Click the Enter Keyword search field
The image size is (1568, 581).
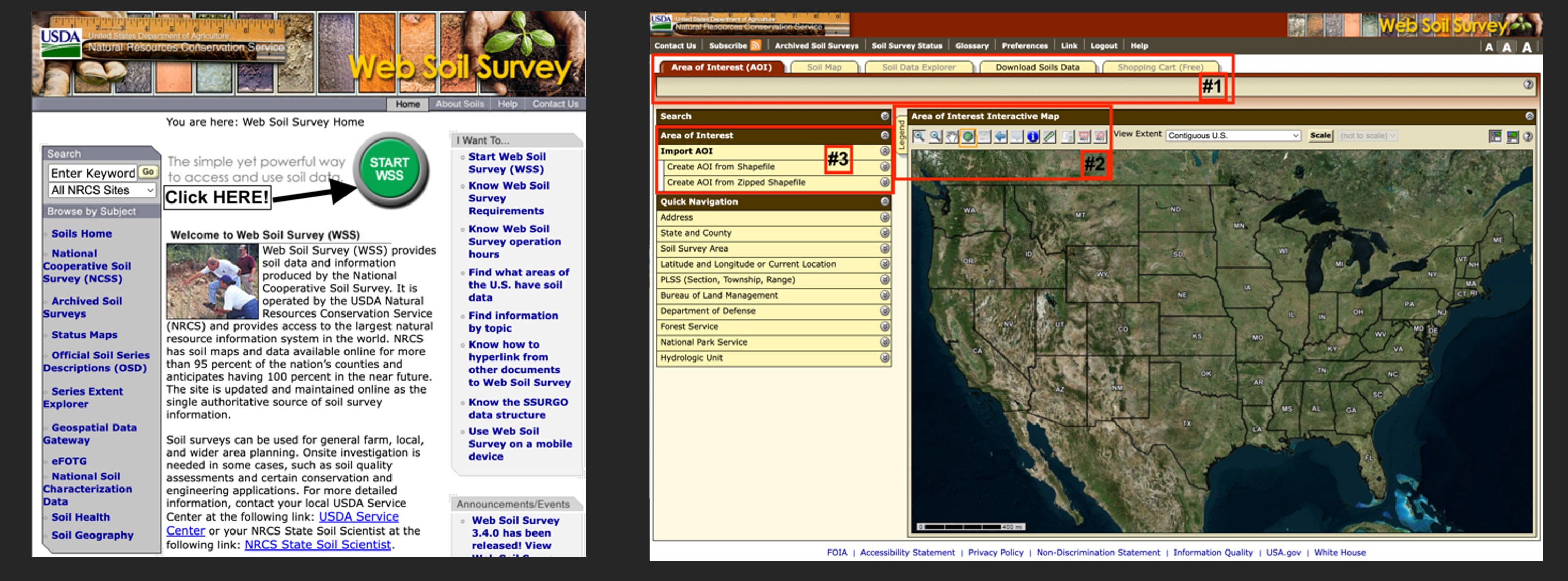pos(91,172)
